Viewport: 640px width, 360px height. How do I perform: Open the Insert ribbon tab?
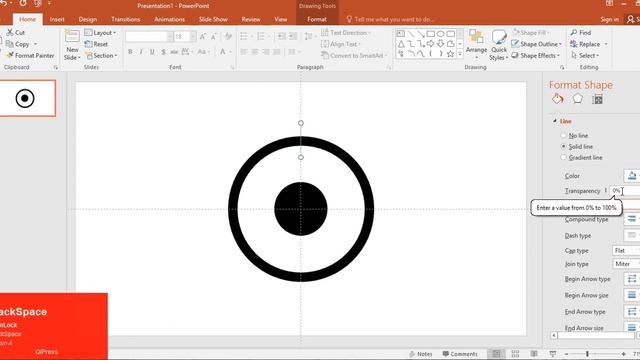pyautogui.click(x=57, y=19)
